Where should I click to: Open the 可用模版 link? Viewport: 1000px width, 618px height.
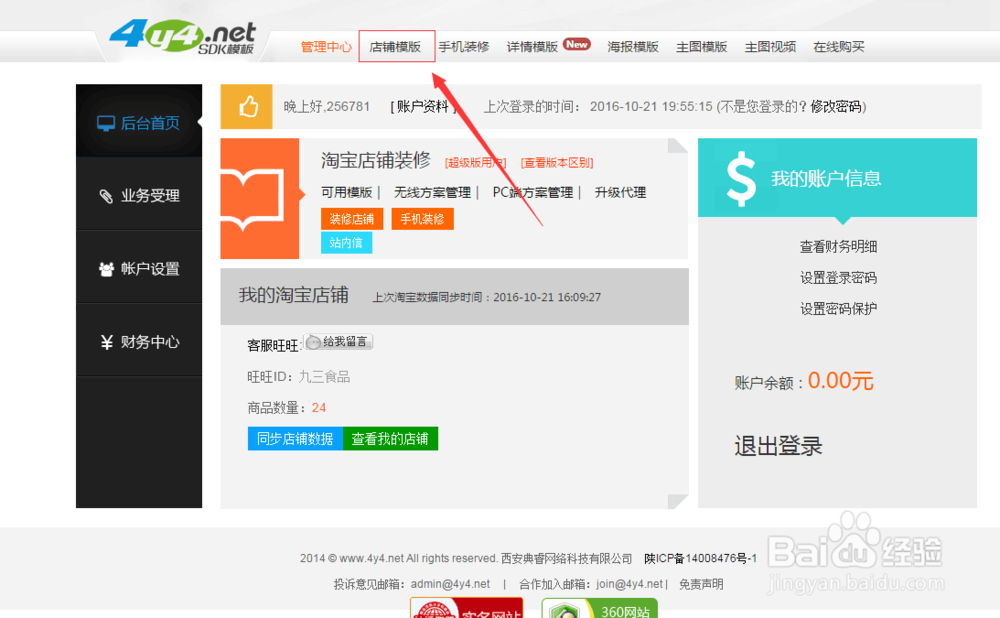[x=346, y=193]
